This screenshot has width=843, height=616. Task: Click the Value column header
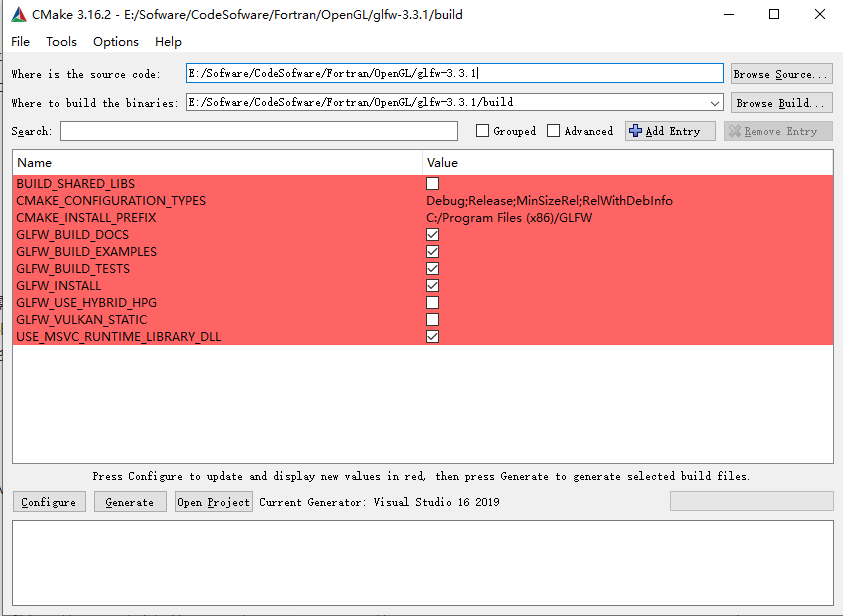tap(627, 163)
